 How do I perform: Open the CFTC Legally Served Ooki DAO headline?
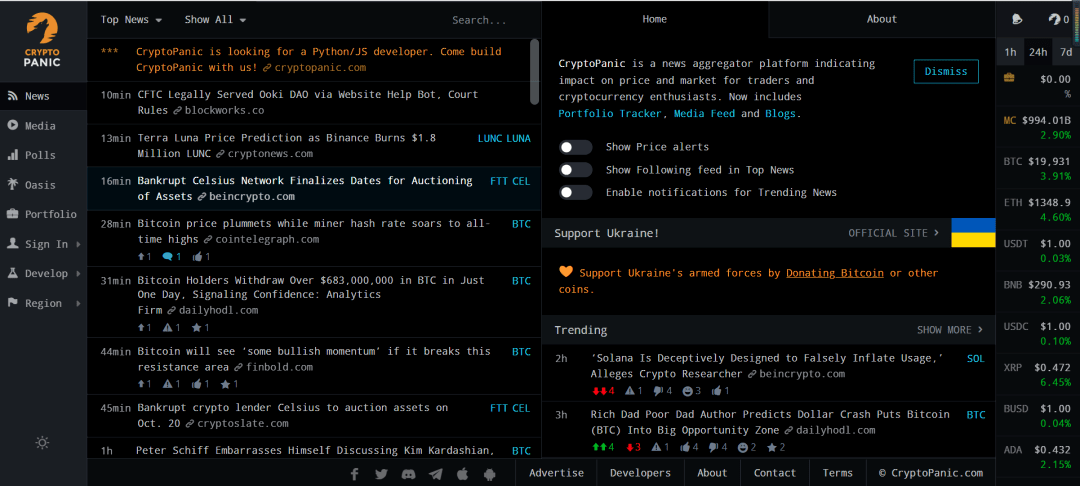point(308,102)
